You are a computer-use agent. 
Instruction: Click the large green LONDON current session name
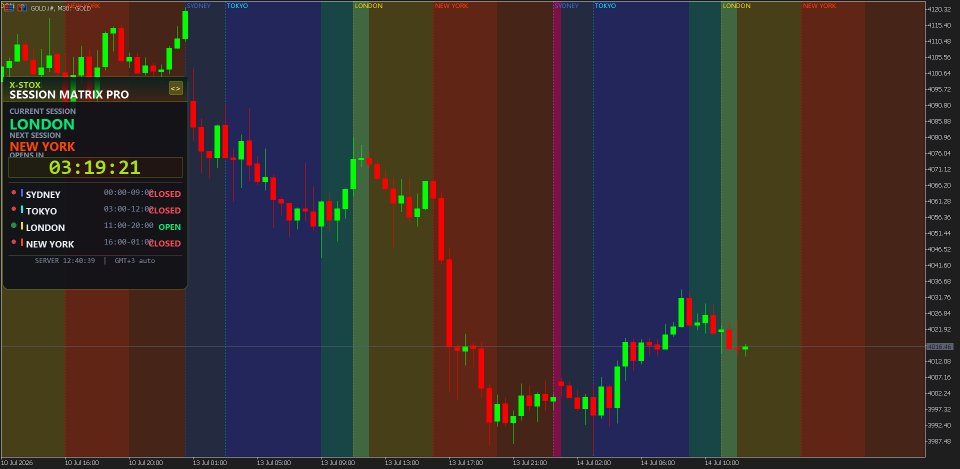(x=42, y=124)
